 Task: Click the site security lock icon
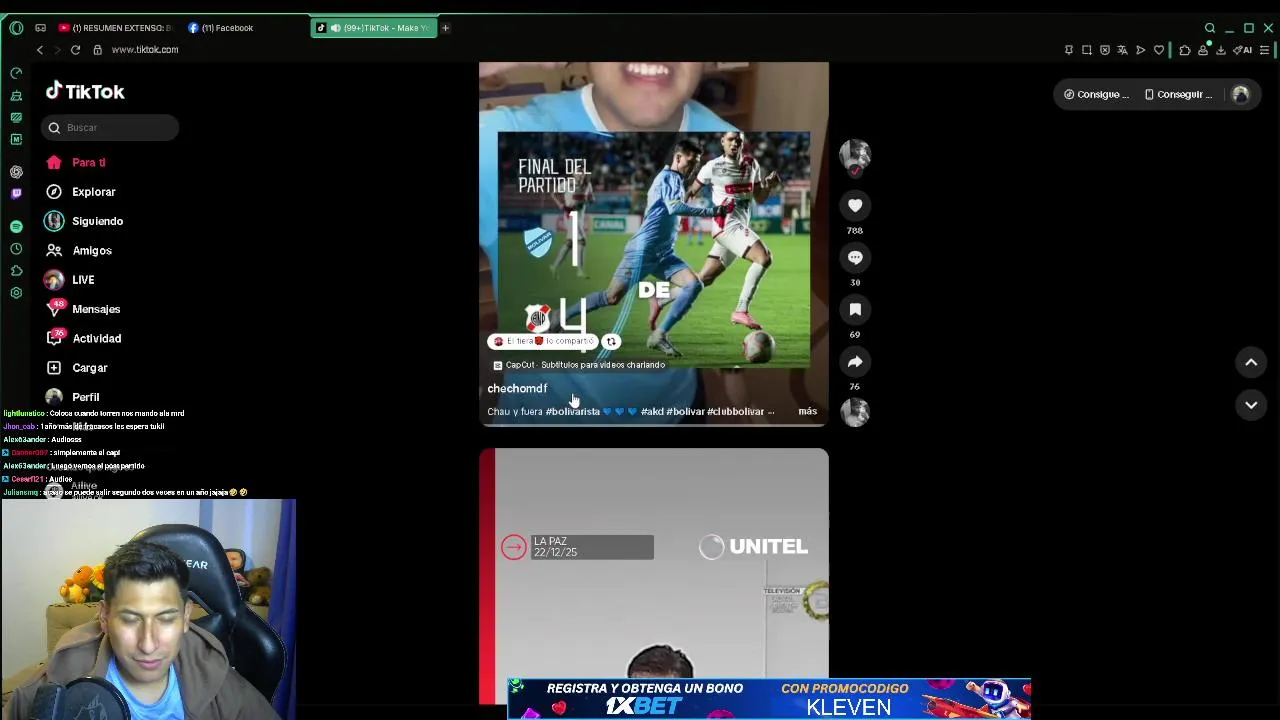(97, 50)
